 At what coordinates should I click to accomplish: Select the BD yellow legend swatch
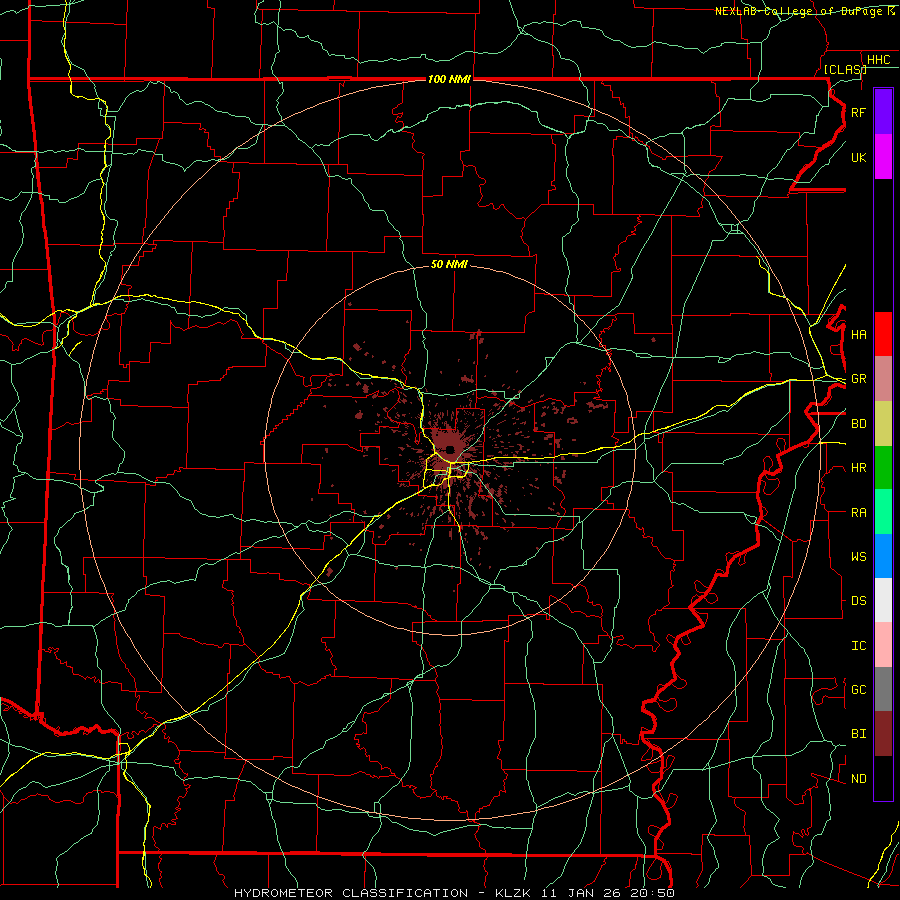883,424
